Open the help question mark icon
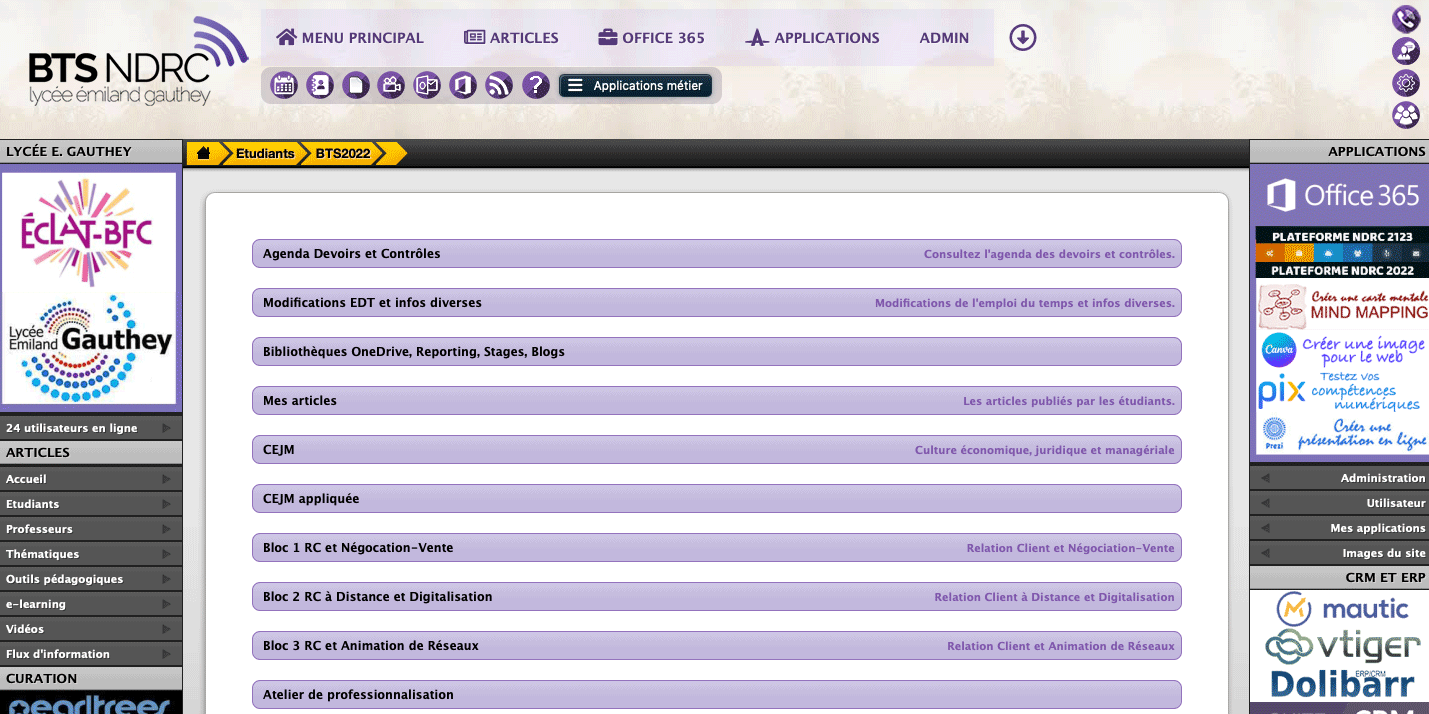 (x=536, y=85)
